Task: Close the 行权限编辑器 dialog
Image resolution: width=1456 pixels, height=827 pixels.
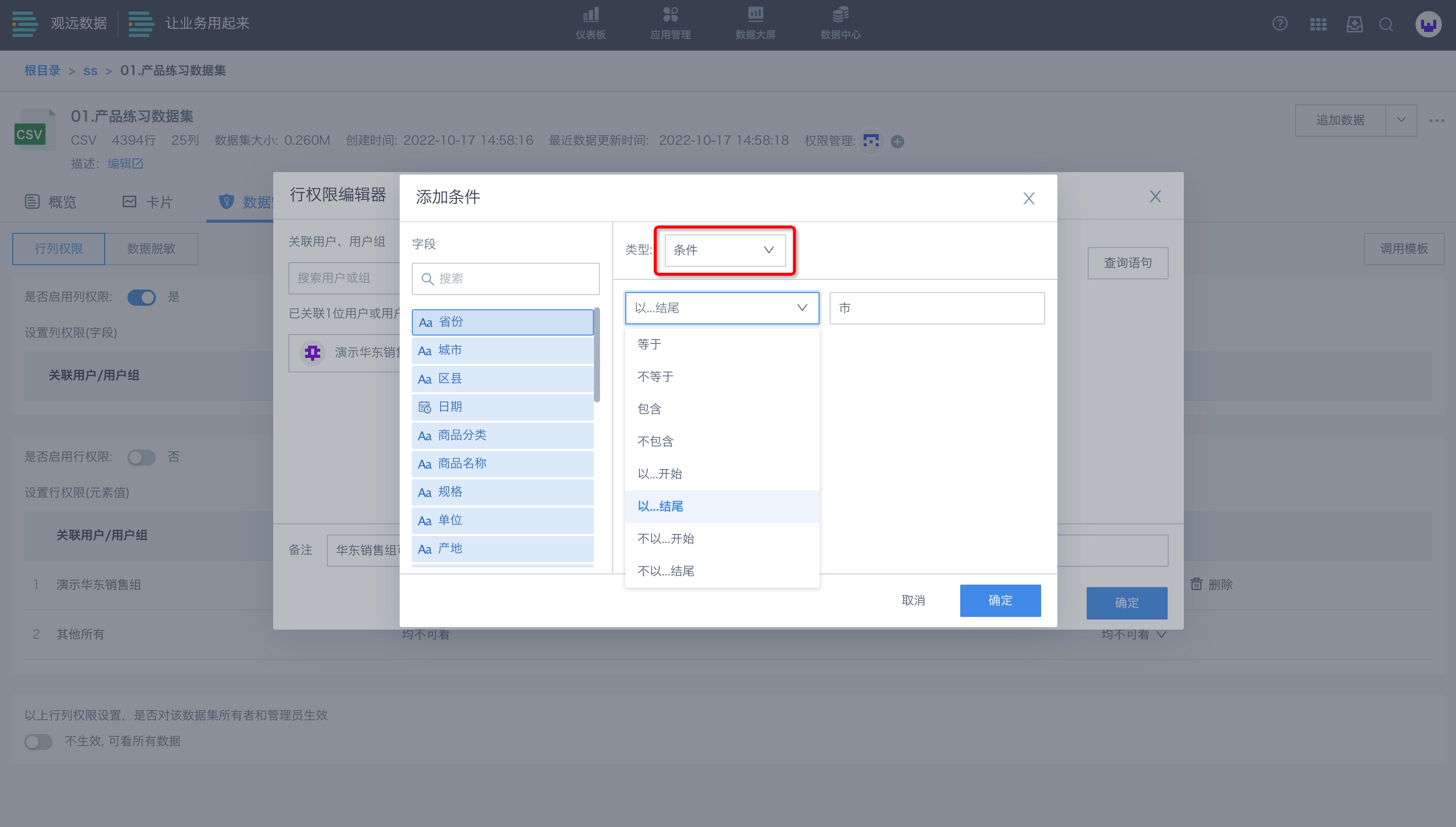Action: point(1155,196)
